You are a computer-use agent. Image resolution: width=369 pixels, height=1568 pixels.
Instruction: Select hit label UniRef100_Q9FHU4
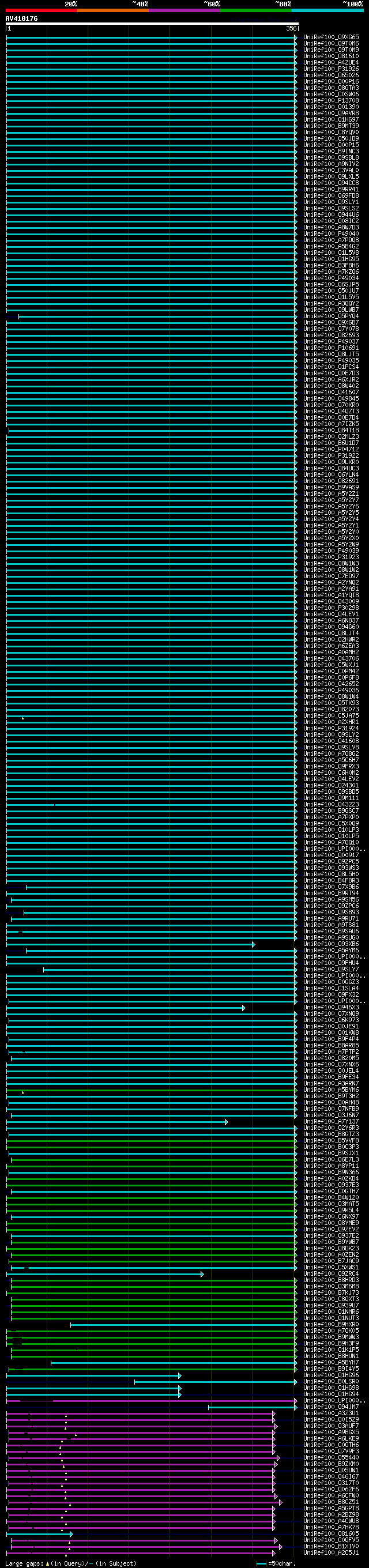[332, 963]
